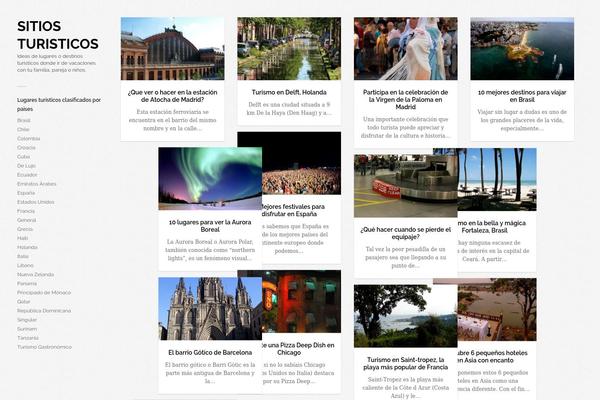Open the De Lujo category
This screenshot has height=400, width=600.
click(26, 166)
